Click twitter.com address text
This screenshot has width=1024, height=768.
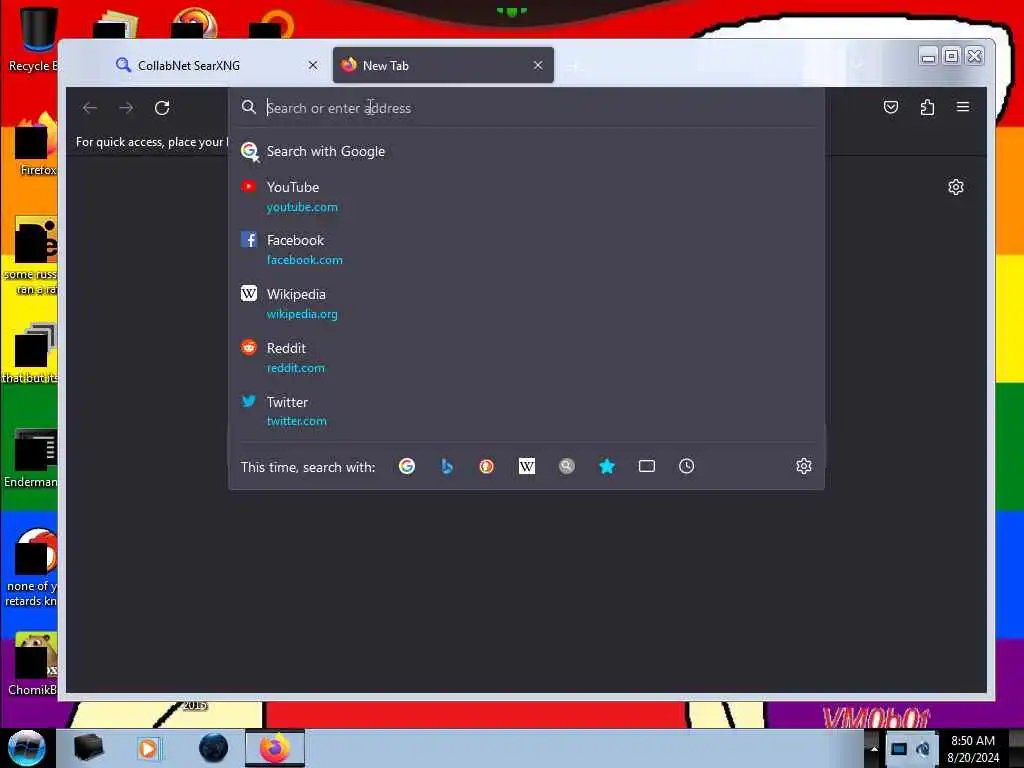point(296,421)
